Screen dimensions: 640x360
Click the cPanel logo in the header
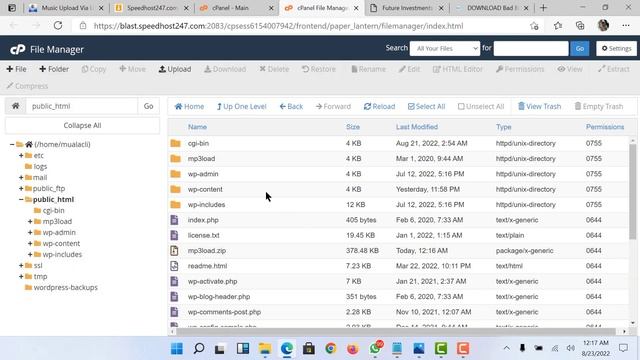(x=18, y=49)
